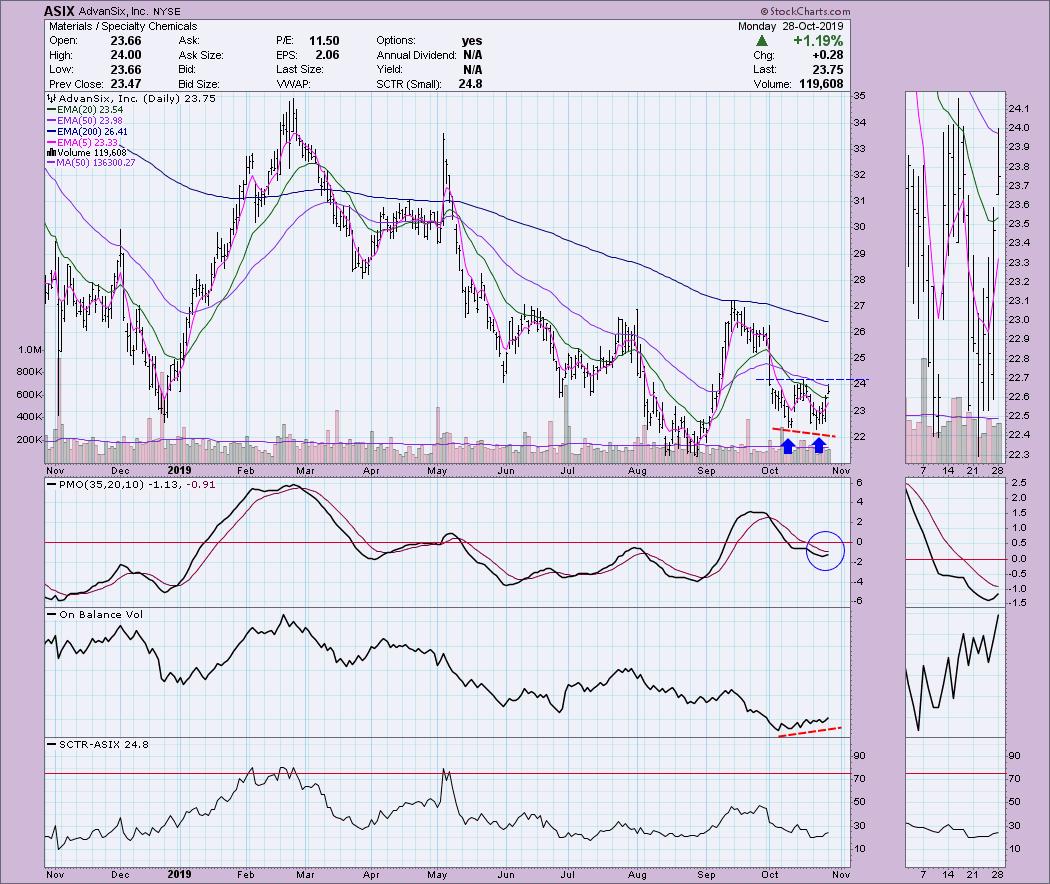The image size is (1050, 884).
Task: Open the SCTR mini-chart on the right
Action: click(955, 802)
